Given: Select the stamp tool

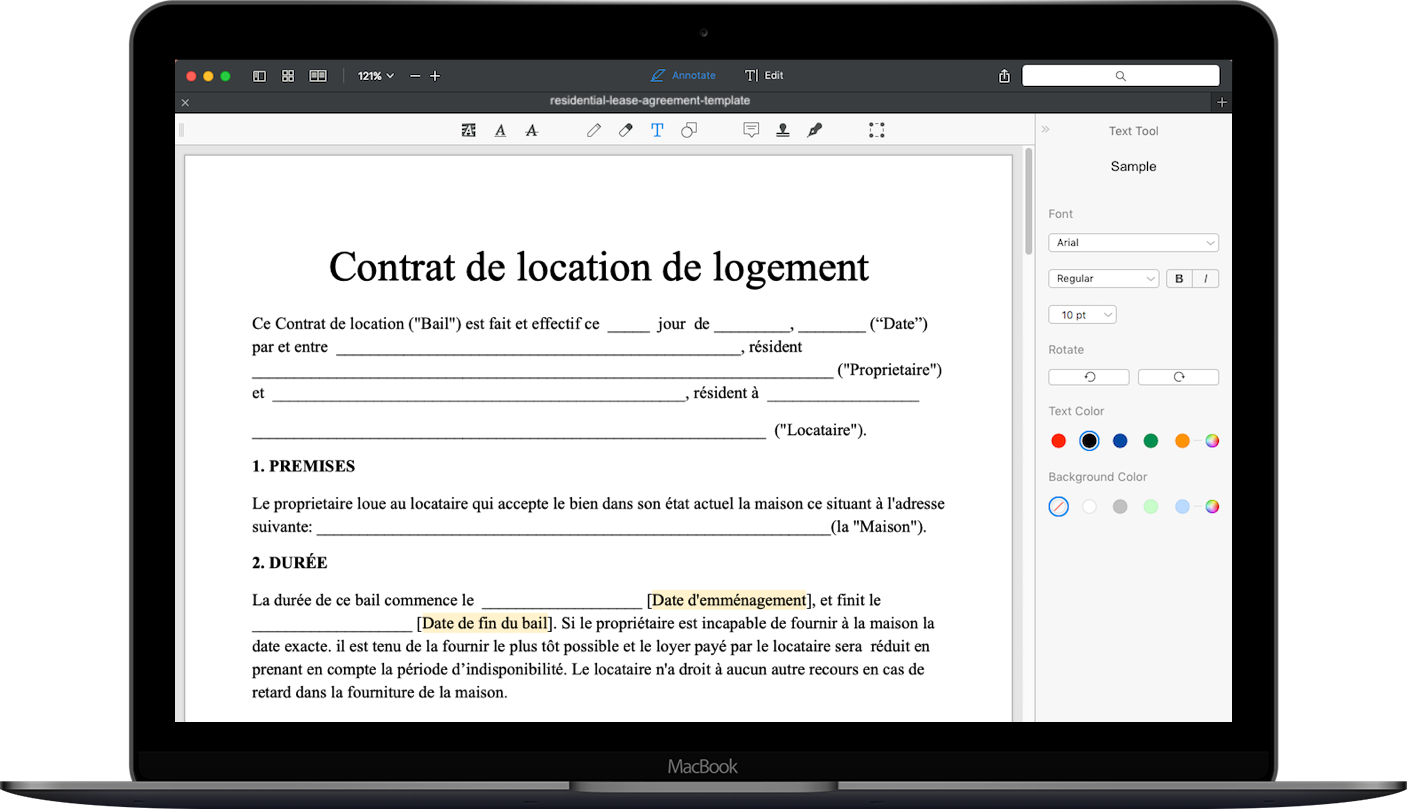Looking at the screenshot, I should [783, 130].
